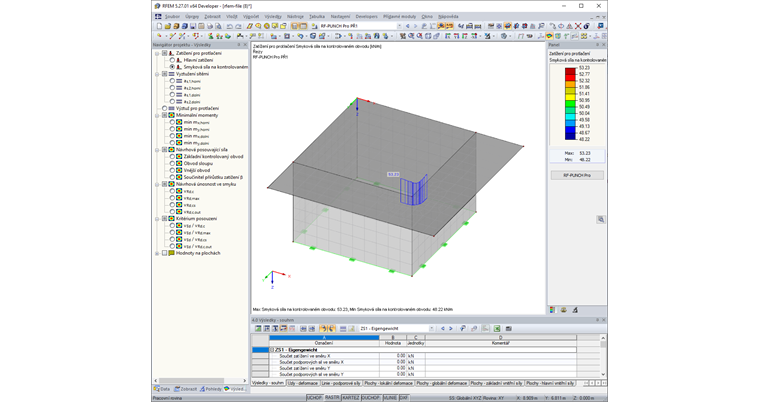Open the RF-PUNCH Pro module dropdown
Image resolution: width=760 pixels, height=402 pixels.
pyautogui.click(x=399, y=26)
